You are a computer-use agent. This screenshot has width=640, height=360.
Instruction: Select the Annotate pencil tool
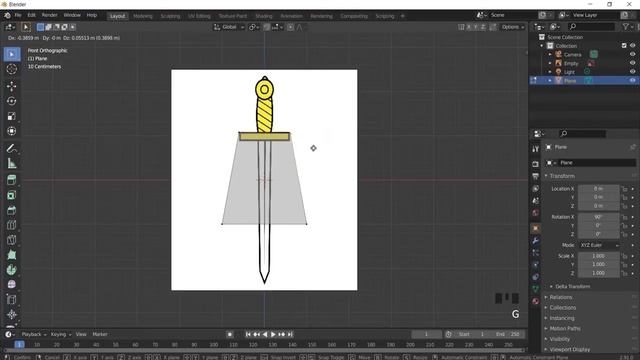coord(12,148)
